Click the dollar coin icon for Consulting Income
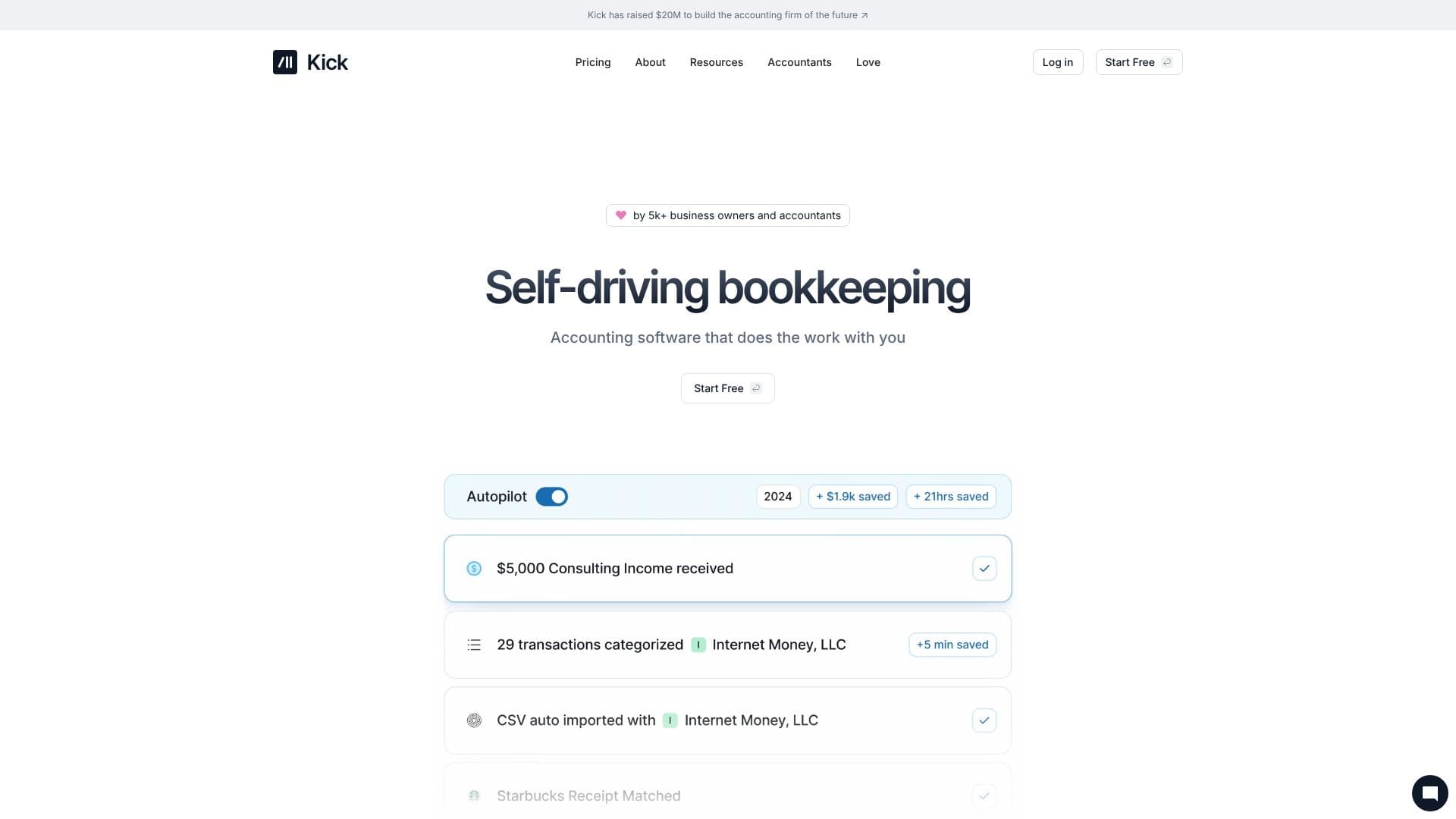Screen dimensions: 1456x819 (474, 569)
